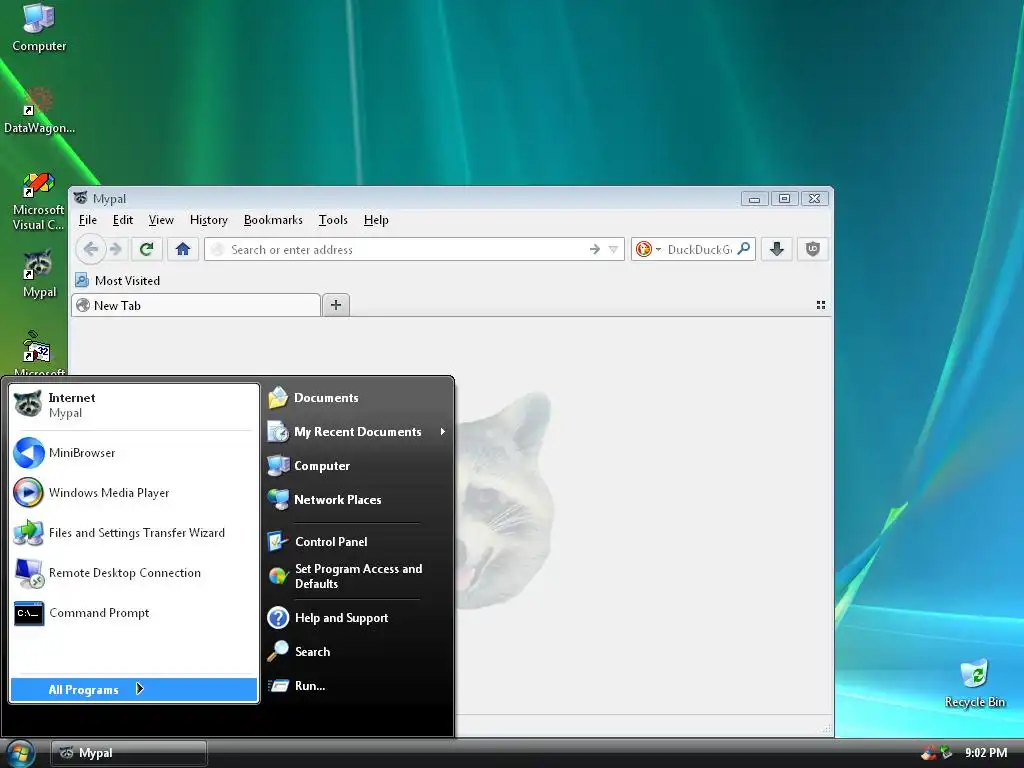Image resolution: width=1024 pixels, height=768 pixels.
Task: Click the Mypal taskbar button
Action: pyautogui.click(x=129, y=753)
